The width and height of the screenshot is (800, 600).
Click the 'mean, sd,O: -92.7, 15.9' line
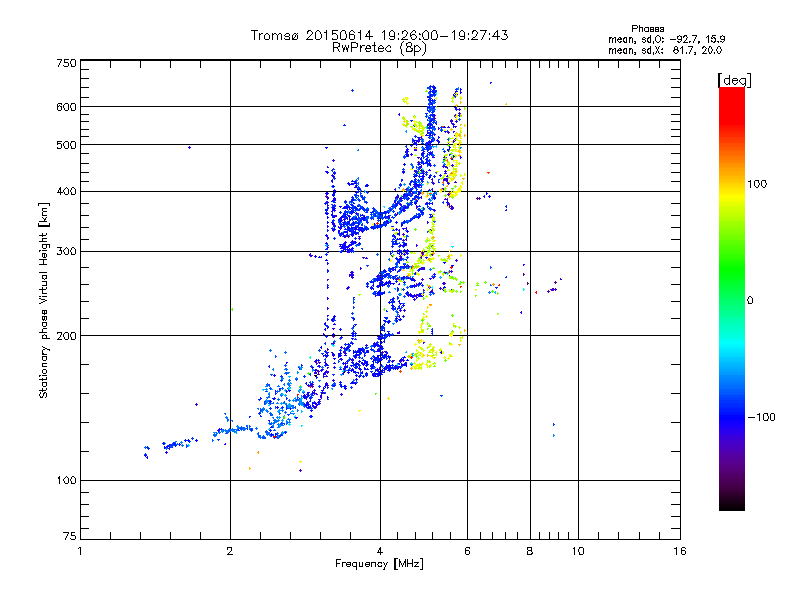[666, 39]
